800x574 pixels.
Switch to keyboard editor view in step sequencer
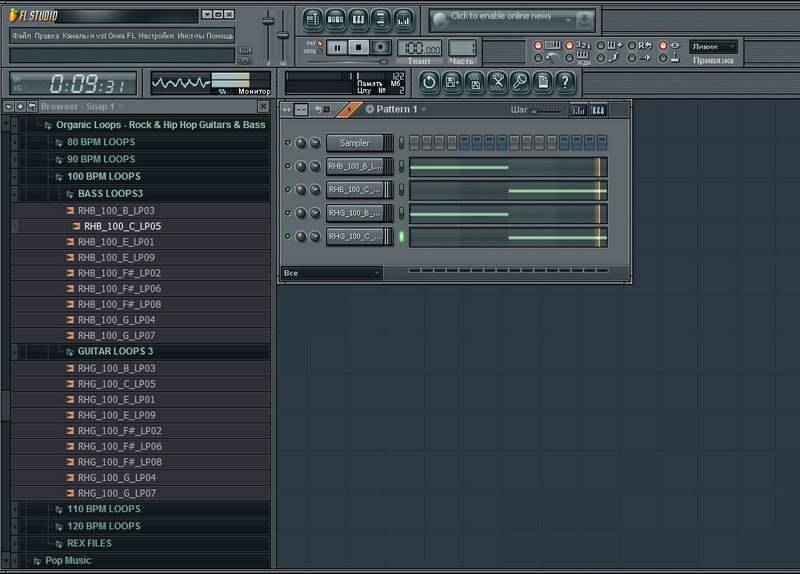599,110
